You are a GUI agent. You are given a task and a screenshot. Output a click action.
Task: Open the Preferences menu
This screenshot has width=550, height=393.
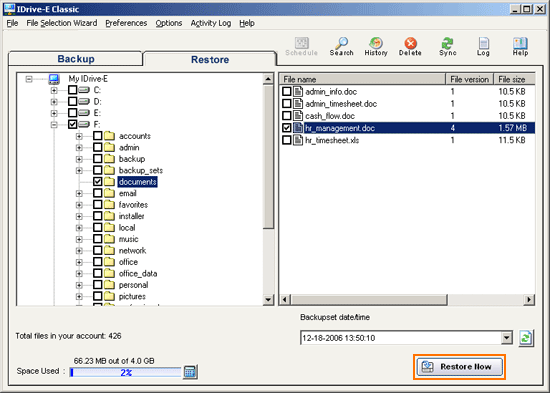click(x=126, y=23)
